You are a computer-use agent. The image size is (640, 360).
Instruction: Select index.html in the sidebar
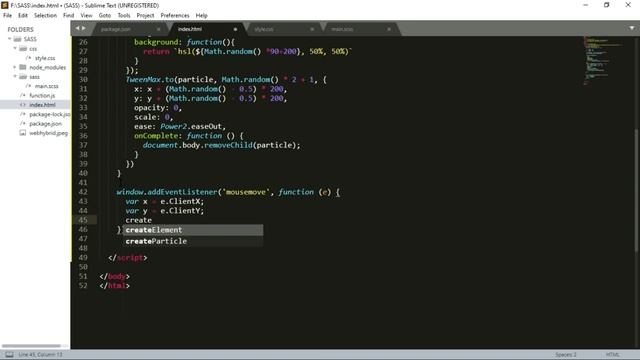(x=42, y=105)
